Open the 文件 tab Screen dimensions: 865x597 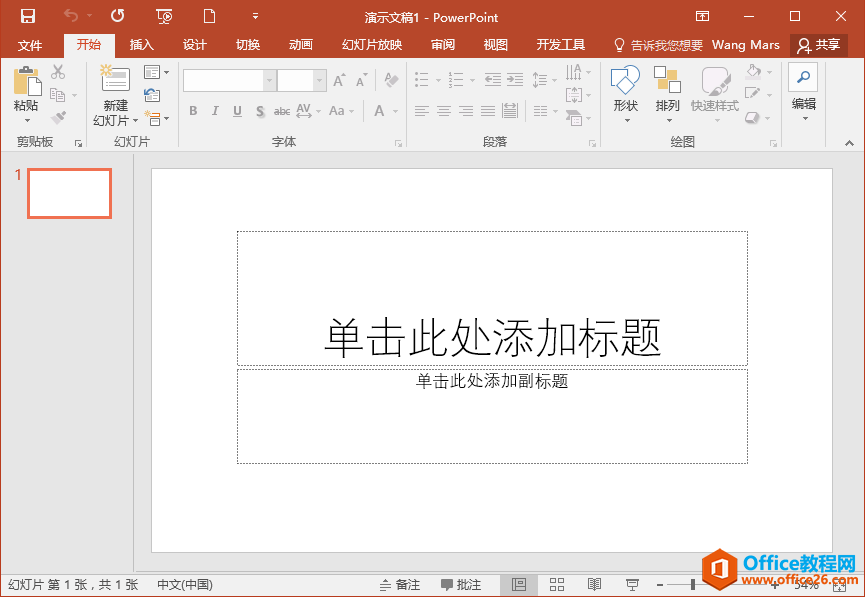(30, 45)
